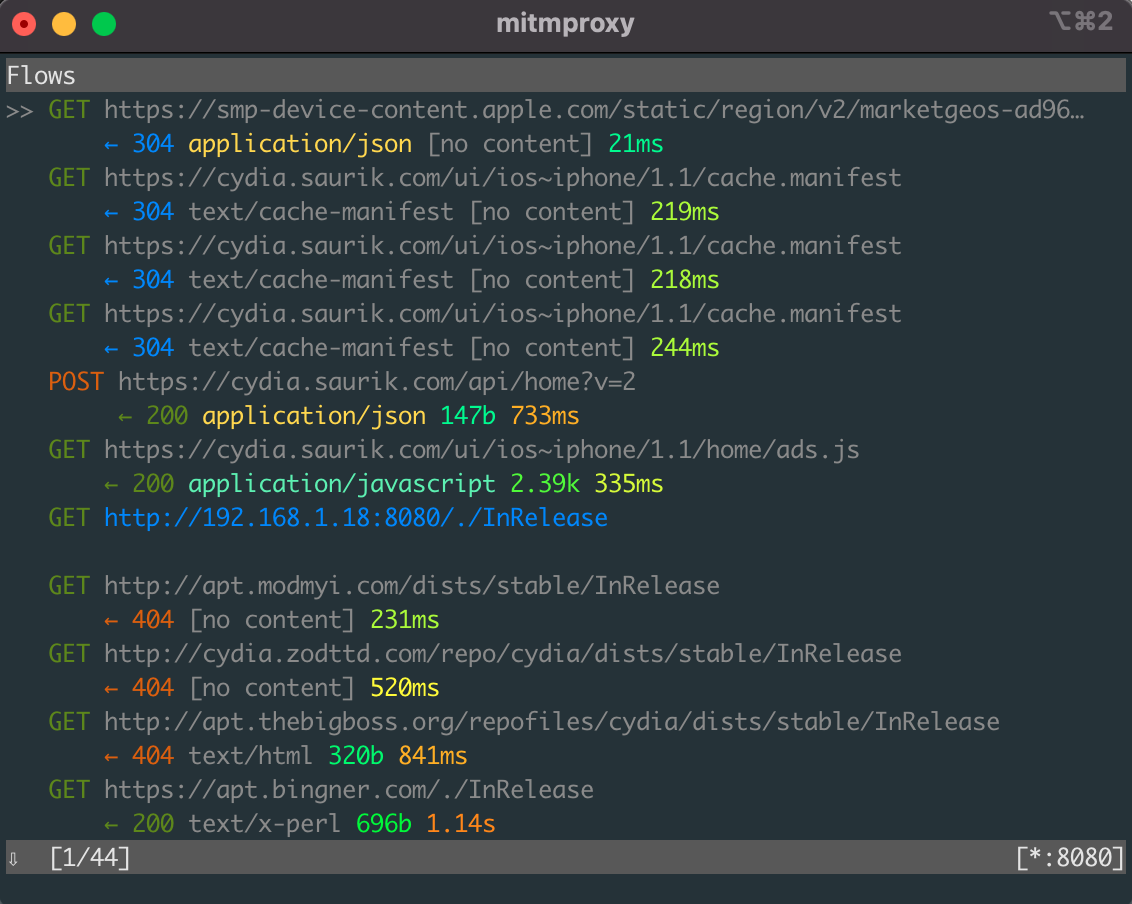Click the [1/44] flow counter
This screenshot has height=904, width=1132.
click(x=90, y=857)
